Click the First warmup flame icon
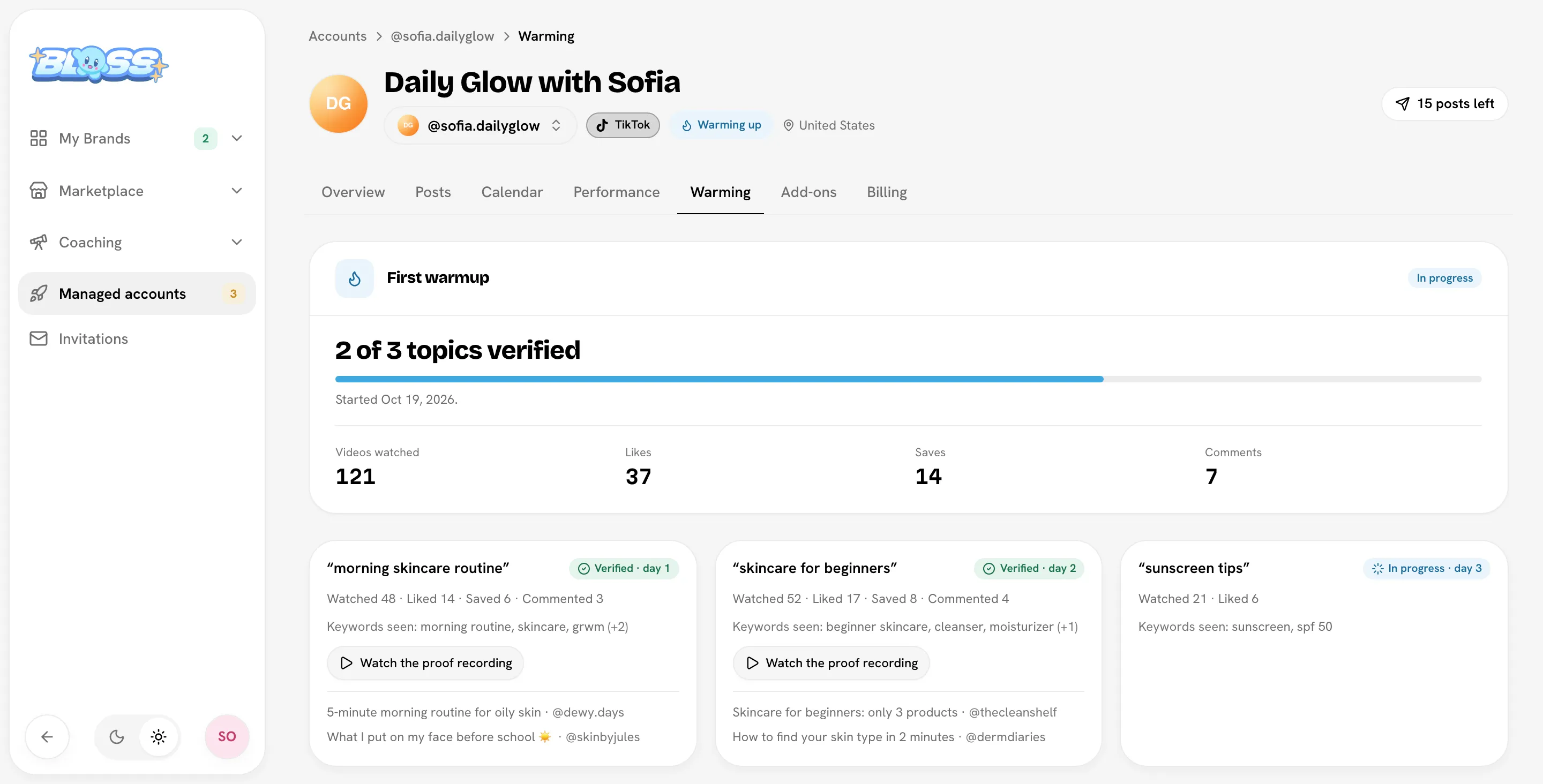Viewport: 1543px width, 784px height. [x=355, y=278]
